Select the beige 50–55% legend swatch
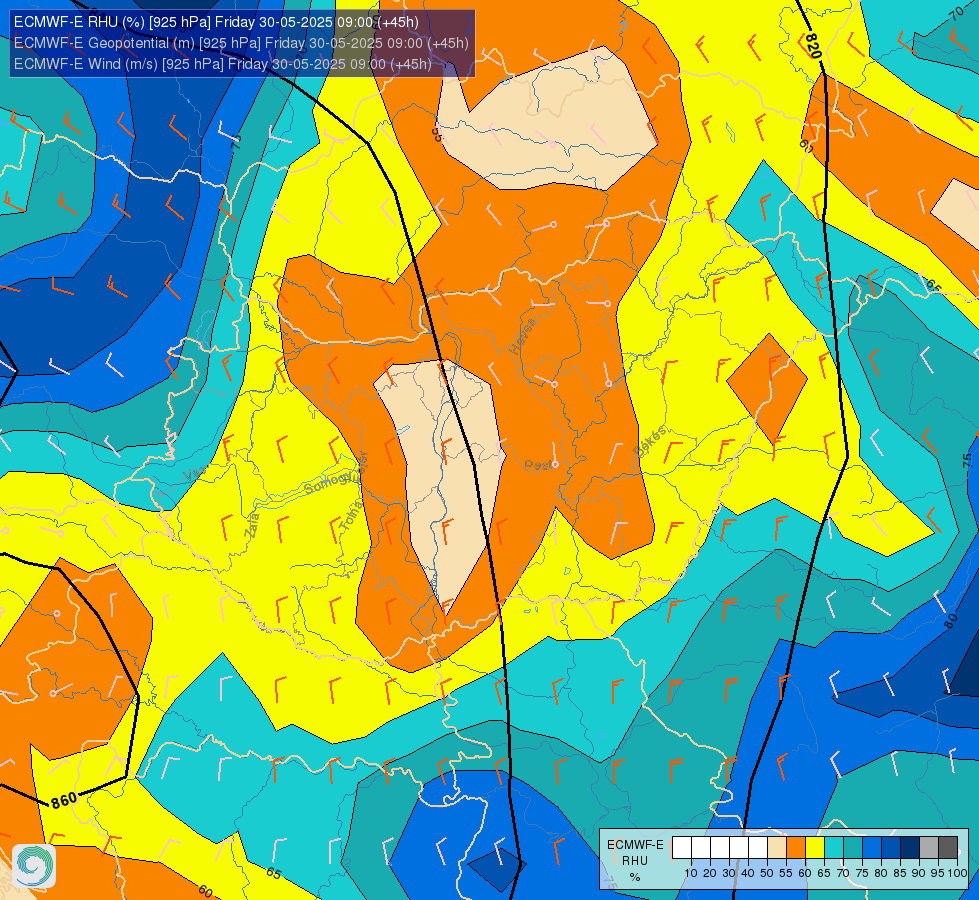Image resolution: width=979 pixels, height=900 pixels. point(777,848)
